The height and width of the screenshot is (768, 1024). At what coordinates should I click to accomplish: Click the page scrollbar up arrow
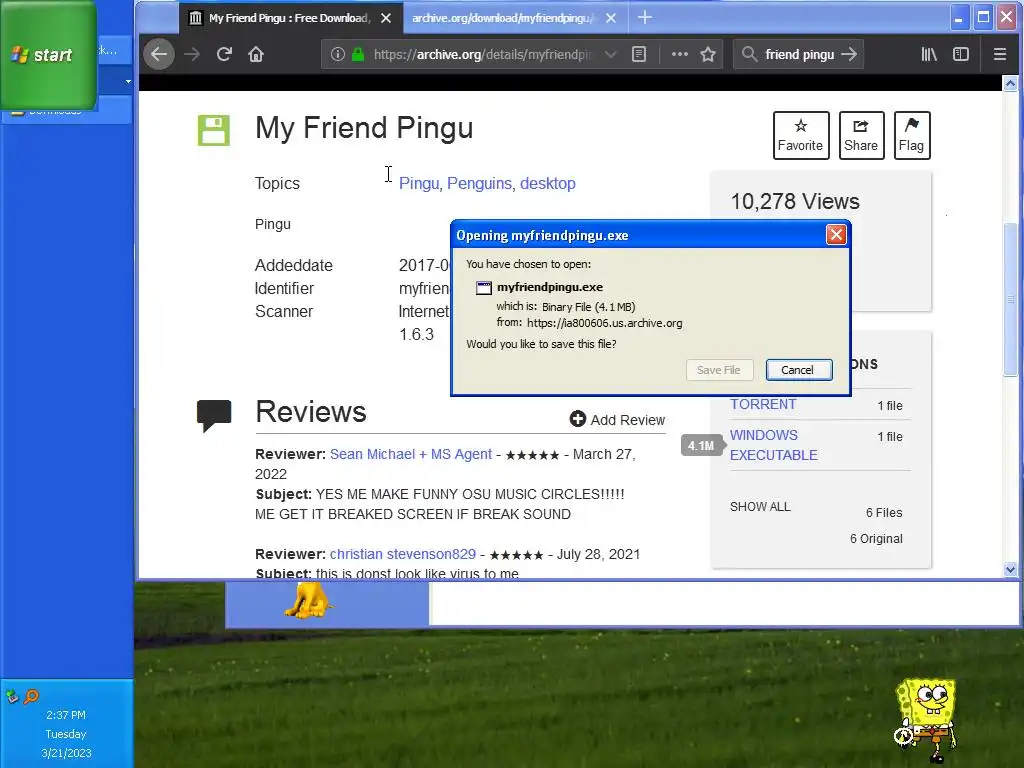coord(1010,84)
